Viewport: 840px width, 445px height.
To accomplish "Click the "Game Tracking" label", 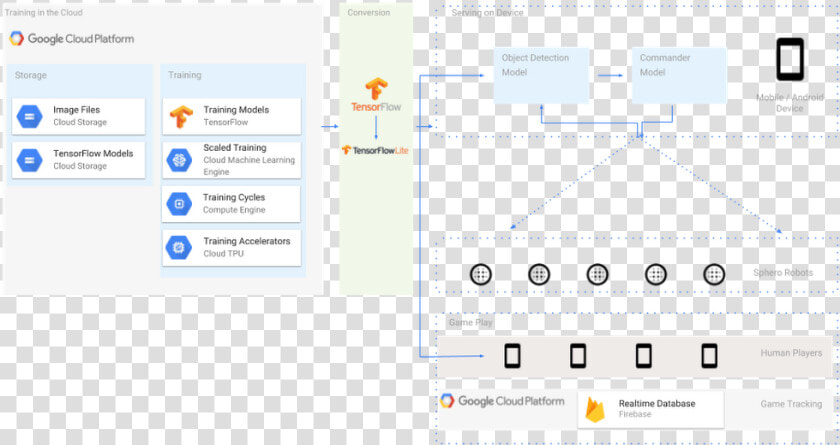I will 791,404.
